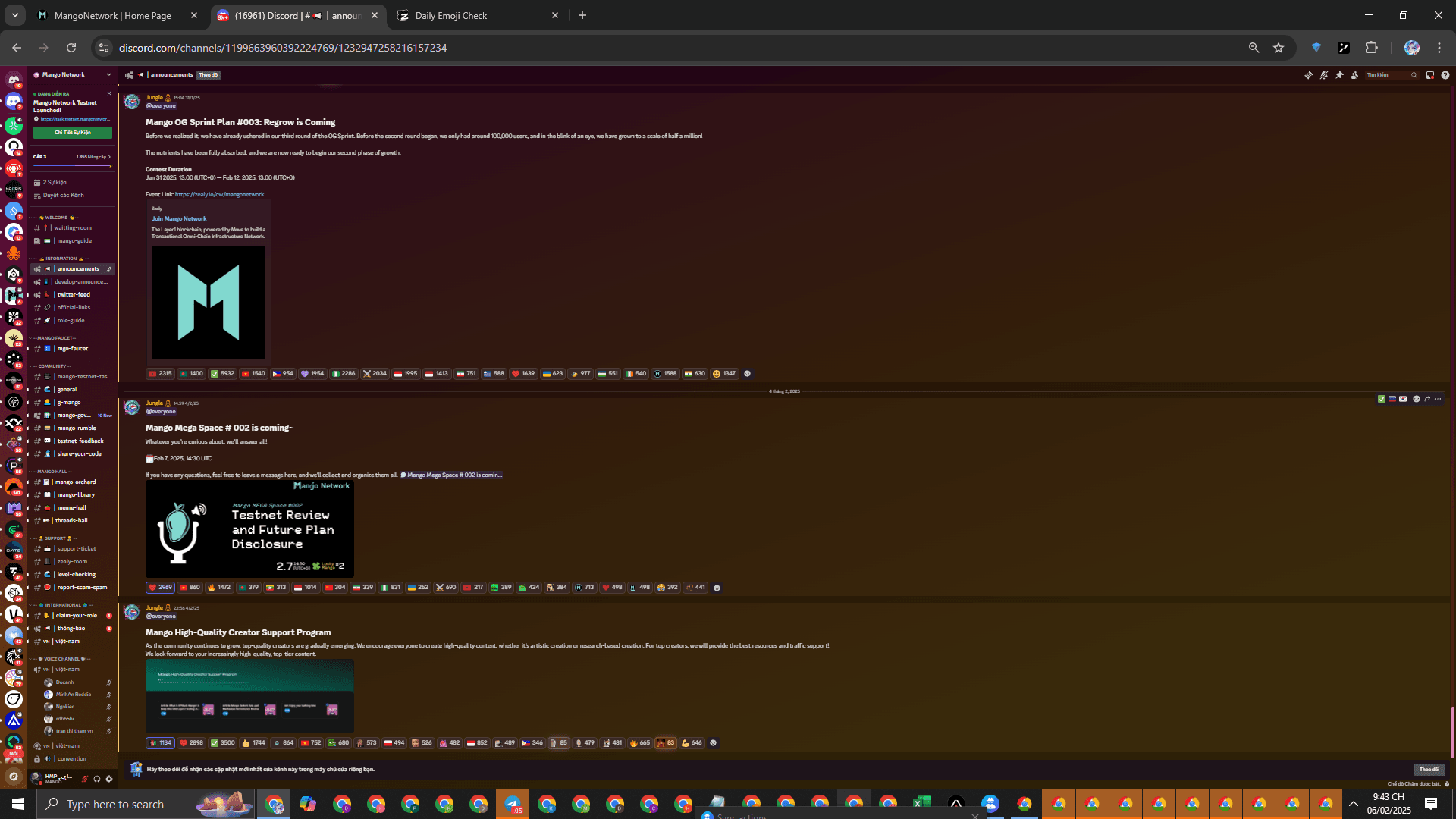1456x819 pixels.
Task: Open the general channel
Action: (x=73, y=390)
